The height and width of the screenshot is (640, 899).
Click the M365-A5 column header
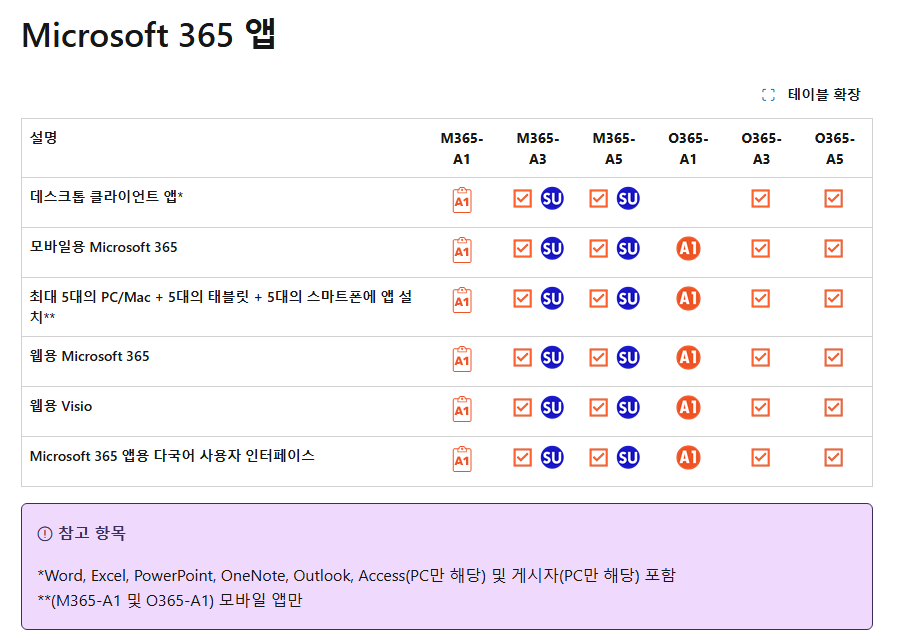614,149
